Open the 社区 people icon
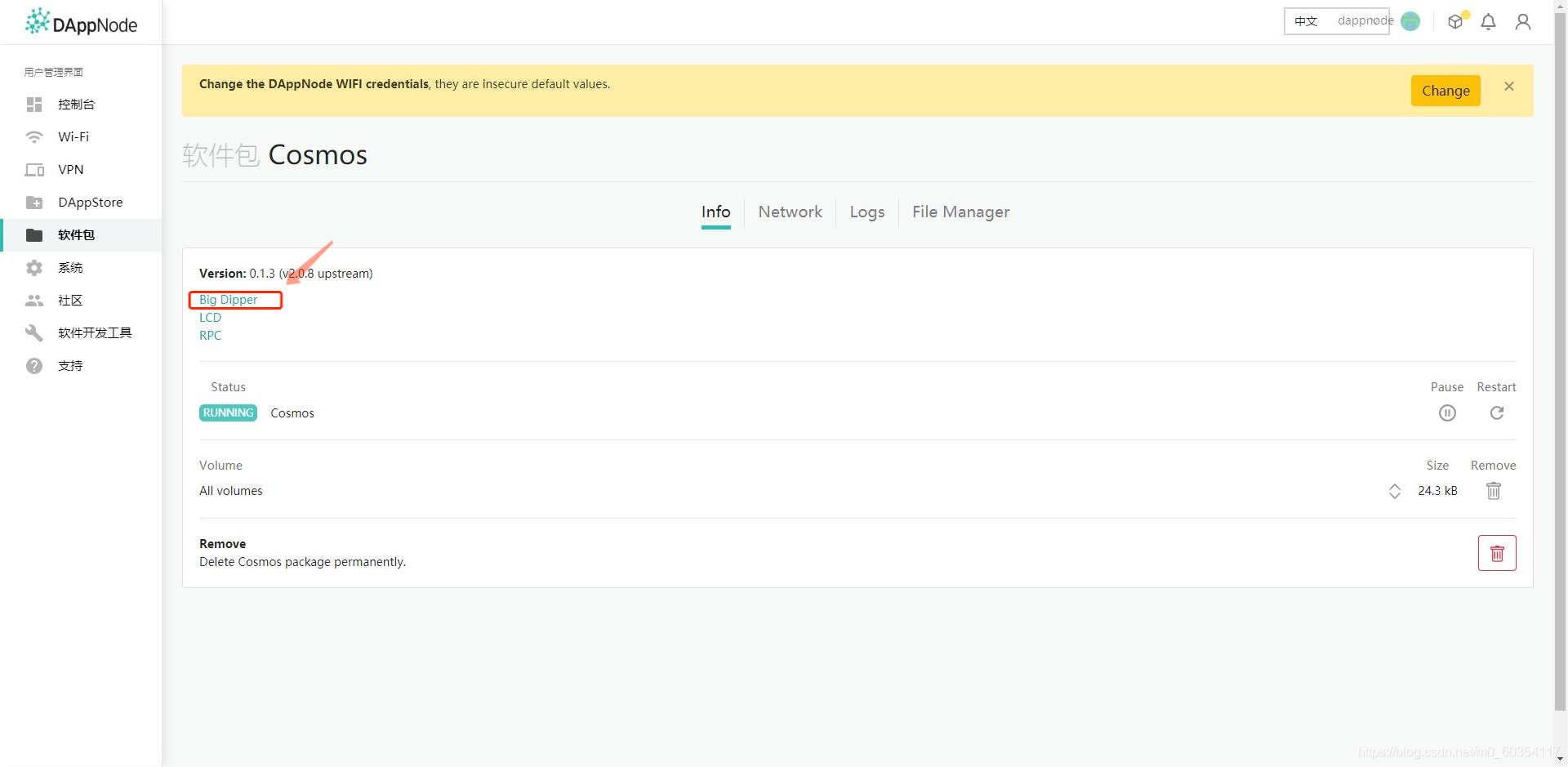This screenshot has width=1568, height=767. [34, 301]
